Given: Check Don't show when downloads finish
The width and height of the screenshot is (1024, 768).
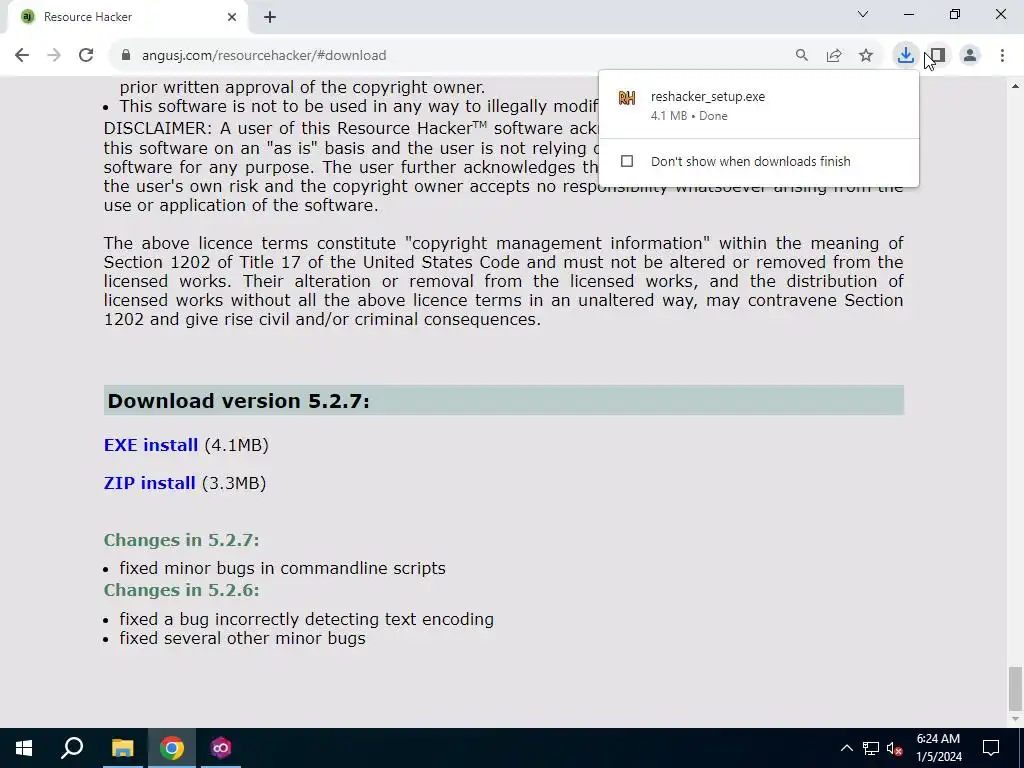Looking at the screenshot, I should pyautogui.click(x=627, y=161).
